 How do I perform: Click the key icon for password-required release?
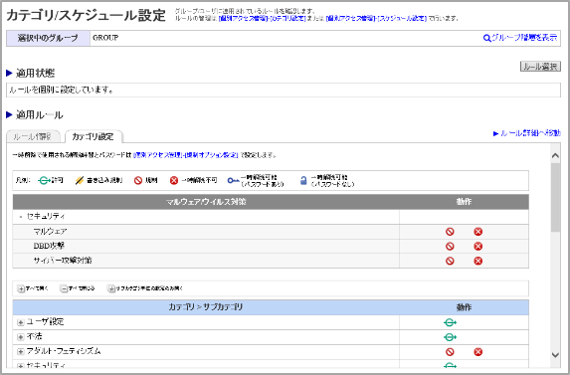[x=233, y=180]
